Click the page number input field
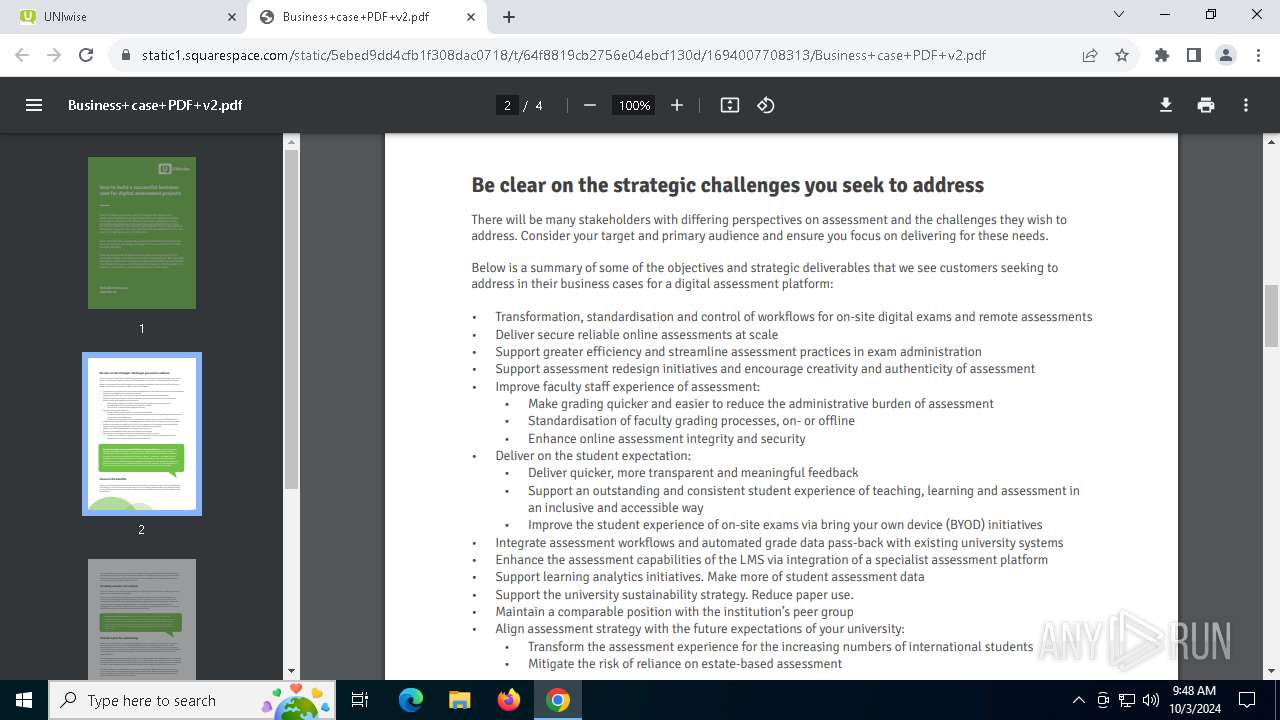Screen dimensions: 1280x720 pos(507,105)
